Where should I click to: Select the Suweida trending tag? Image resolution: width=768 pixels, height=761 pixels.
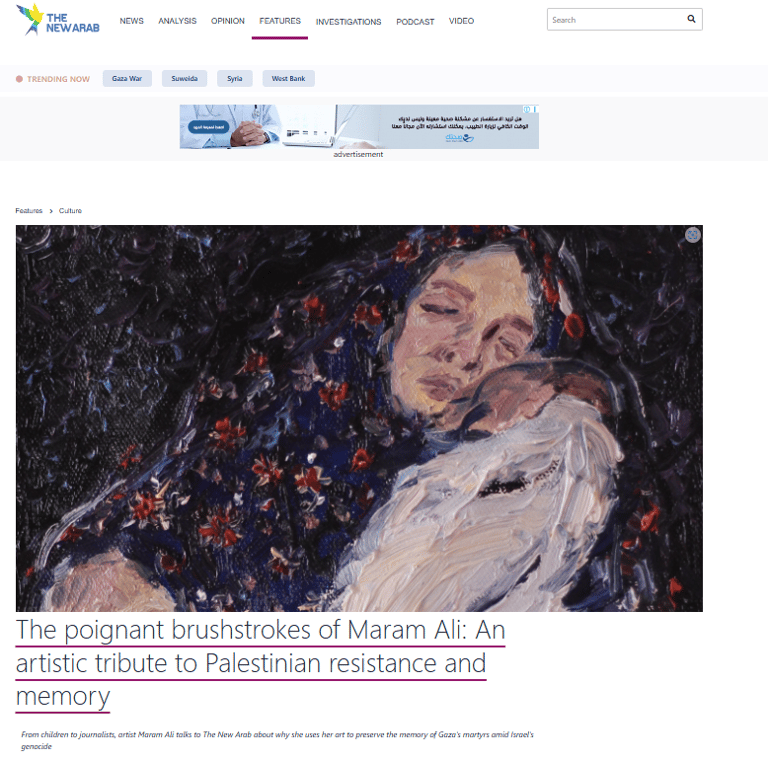click(185, 78)
